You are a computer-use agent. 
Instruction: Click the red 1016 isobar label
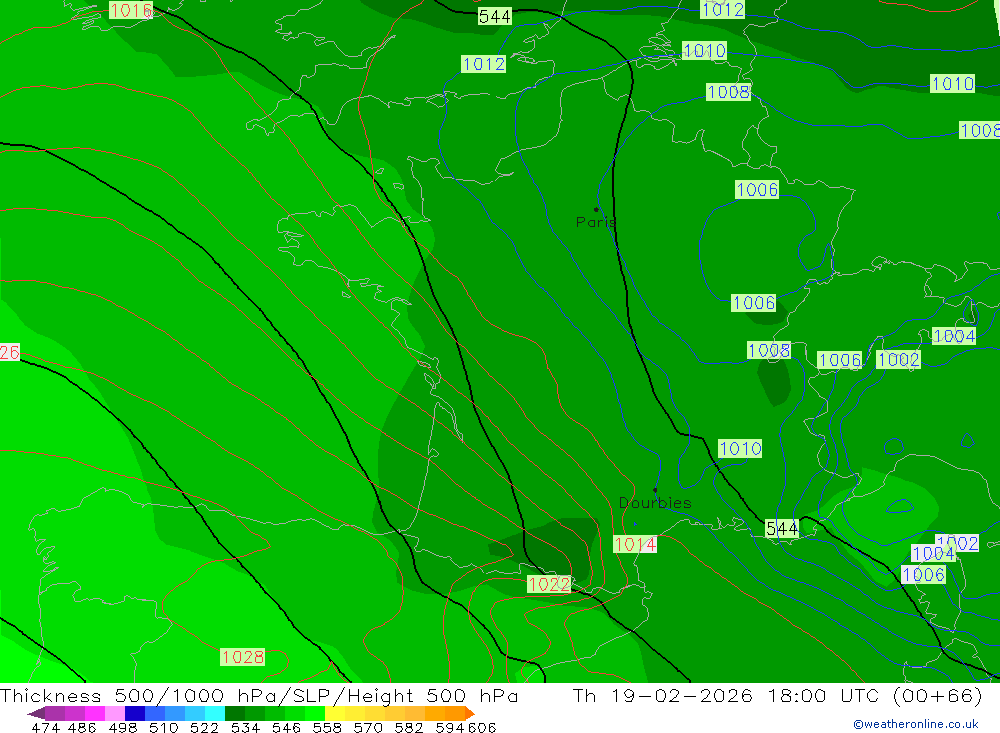click(x=131, y=10)
